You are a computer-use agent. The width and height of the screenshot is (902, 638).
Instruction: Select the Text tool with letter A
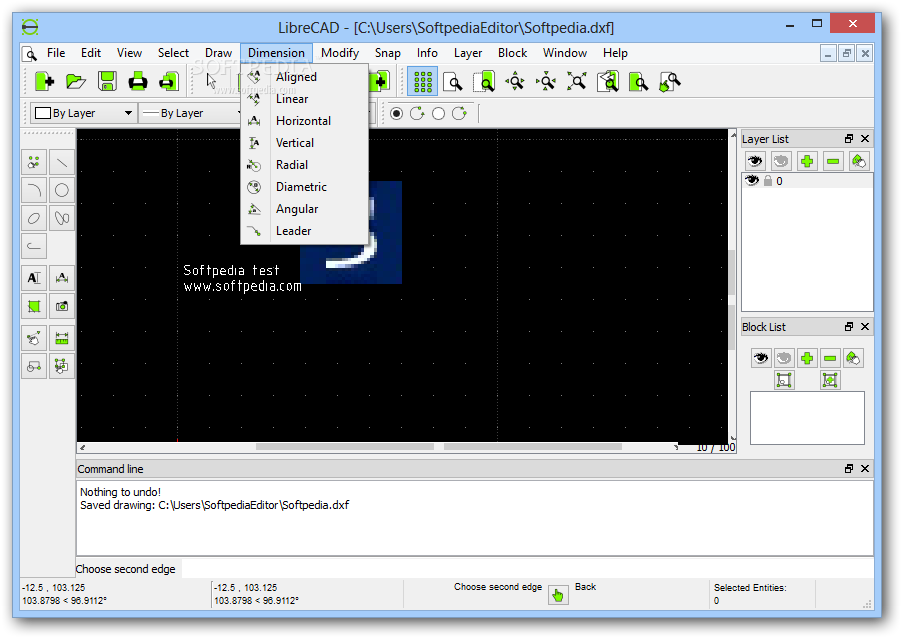click(x=34, y=278)
